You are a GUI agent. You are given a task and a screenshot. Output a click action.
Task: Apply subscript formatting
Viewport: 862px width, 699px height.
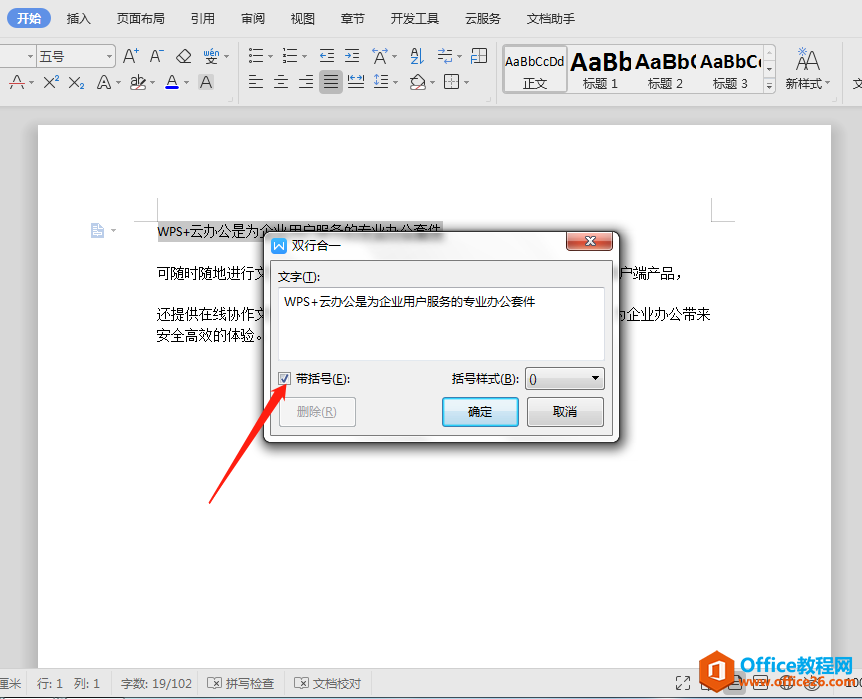point(76,82)
